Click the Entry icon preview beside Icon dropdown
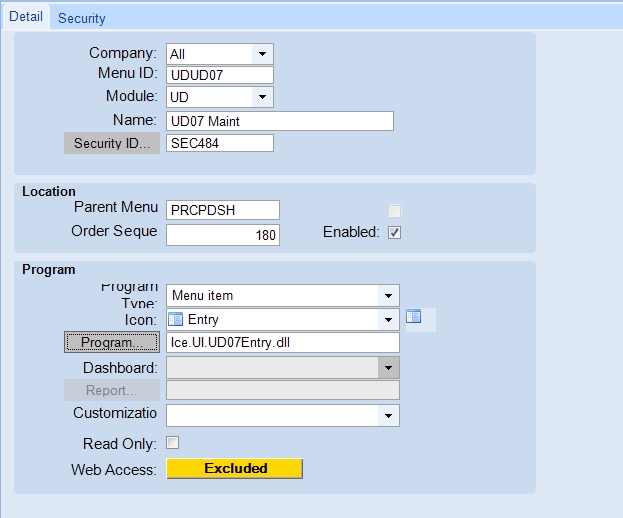623x518 pixels. tap(413, 317)
